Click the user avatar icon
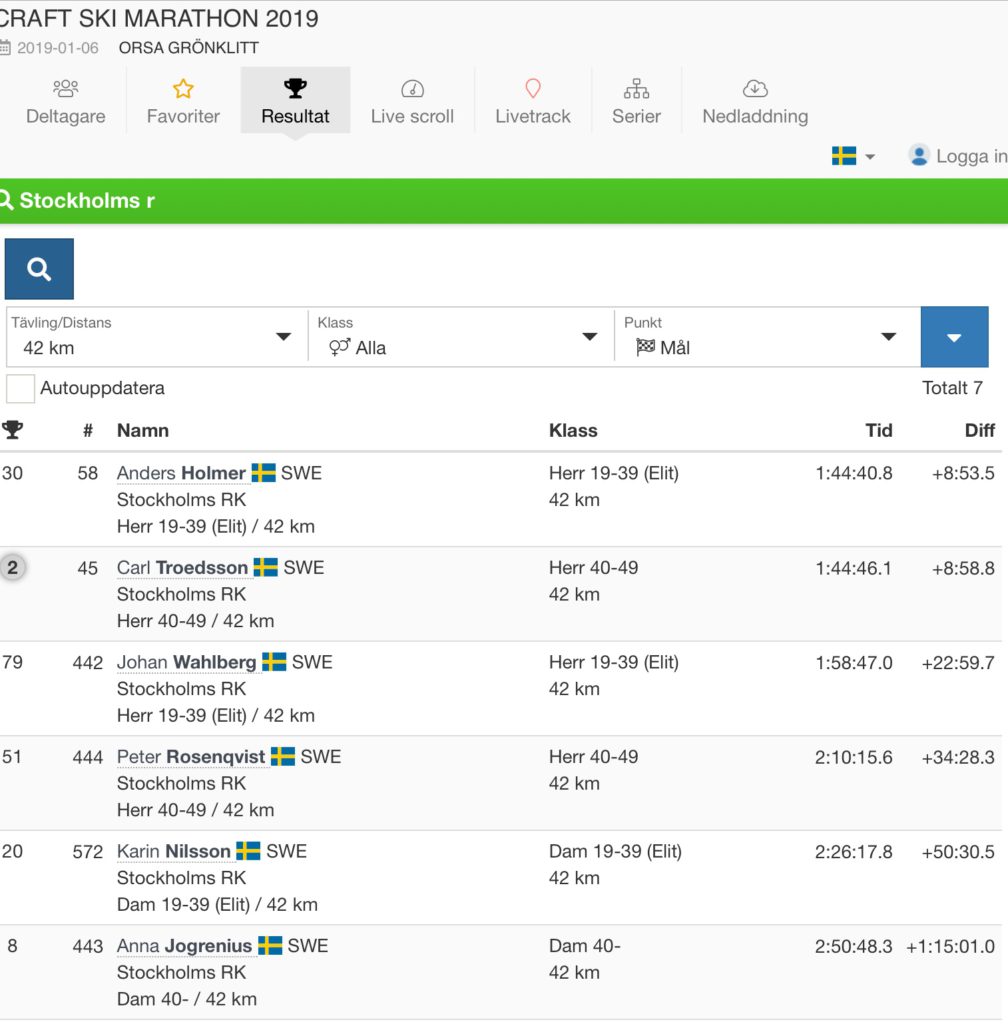Screen dimensions: 1008x1024 point(919,155)
